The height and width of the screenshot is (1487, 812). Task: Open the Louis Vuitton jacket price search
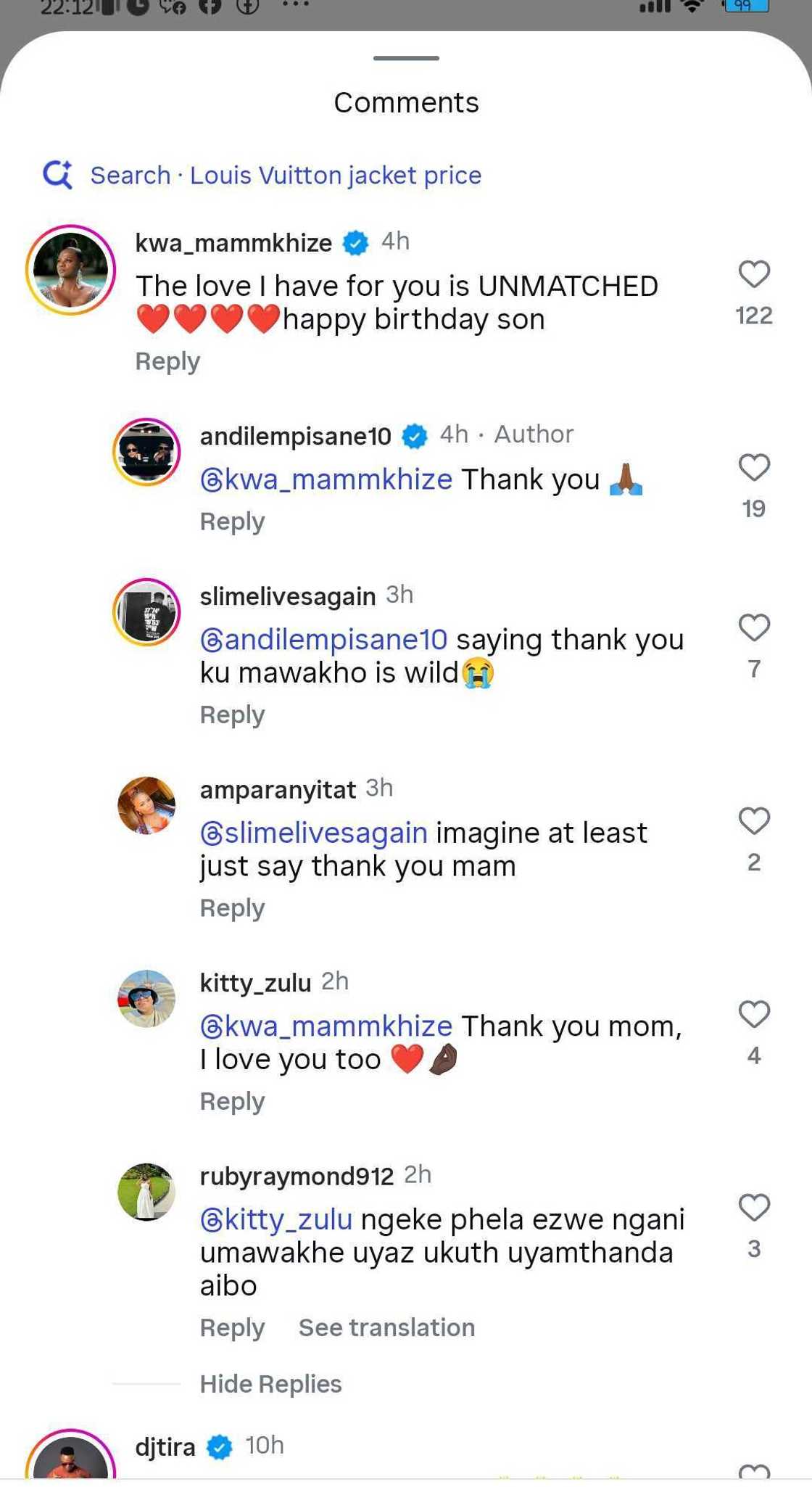[x=334, y=175]
